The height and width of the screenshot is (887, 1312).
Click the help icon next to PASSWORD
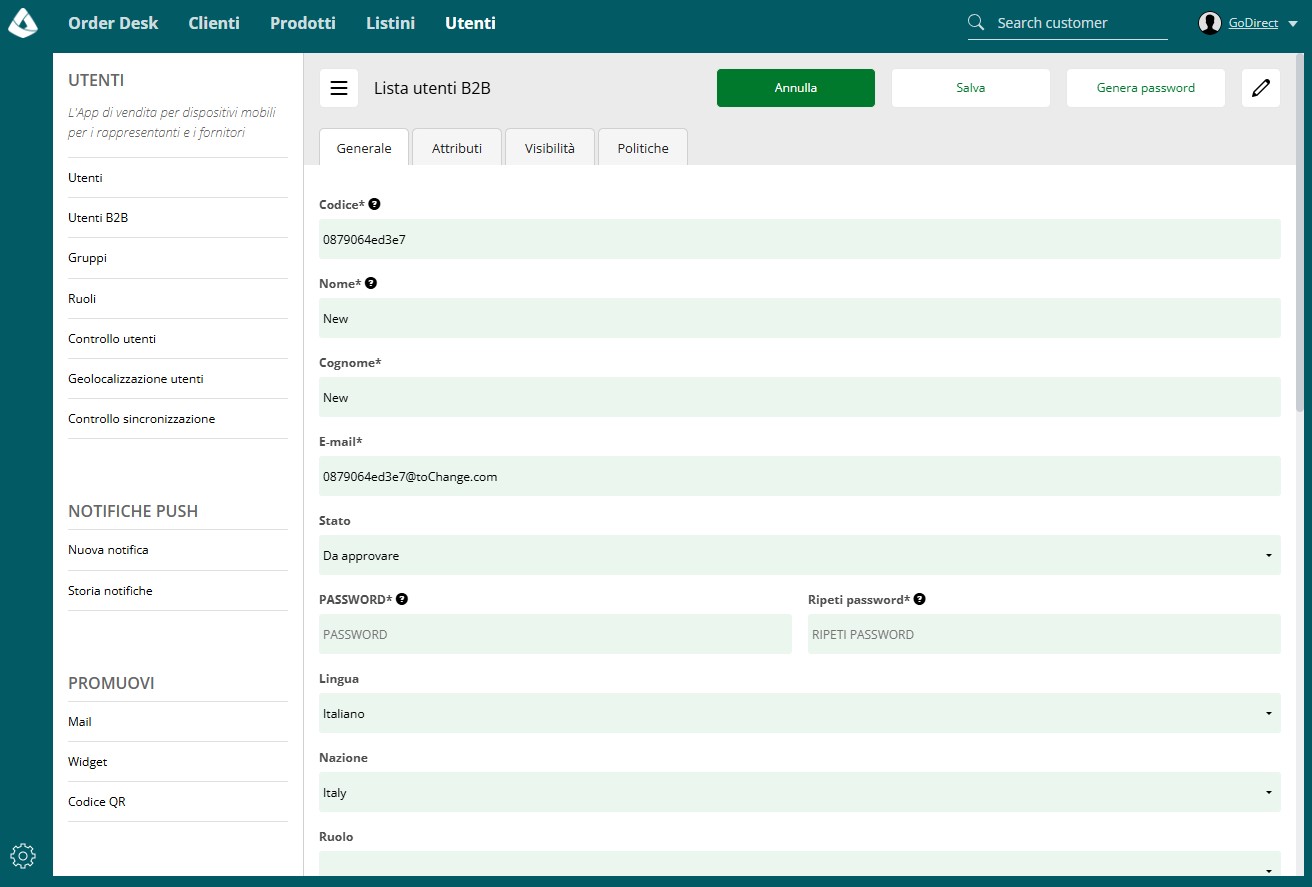click(402, 599)
